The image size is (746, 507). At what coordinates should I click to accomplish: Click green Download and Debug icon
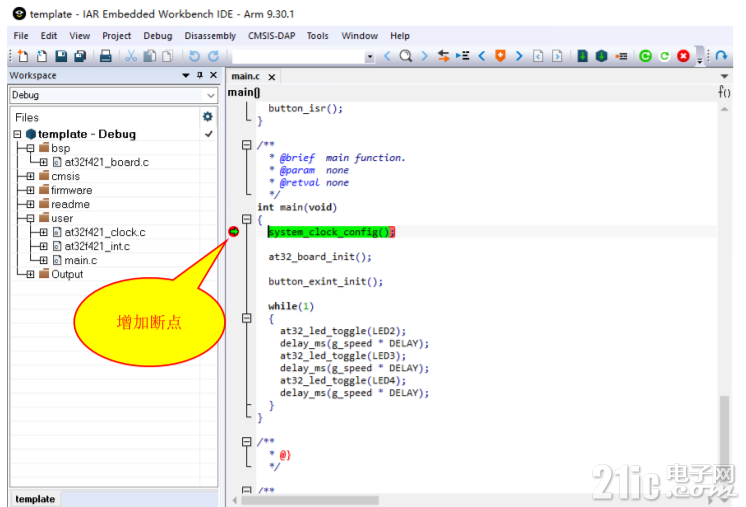(x=646, y=56)
